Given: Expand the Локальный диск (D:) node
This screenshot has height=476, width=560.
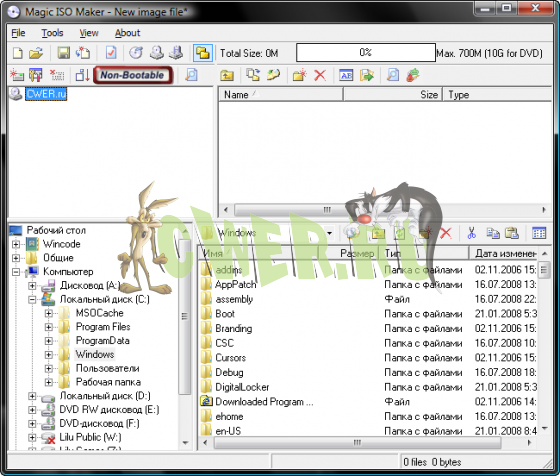Looking at the screenshot, I should point(32,396).
